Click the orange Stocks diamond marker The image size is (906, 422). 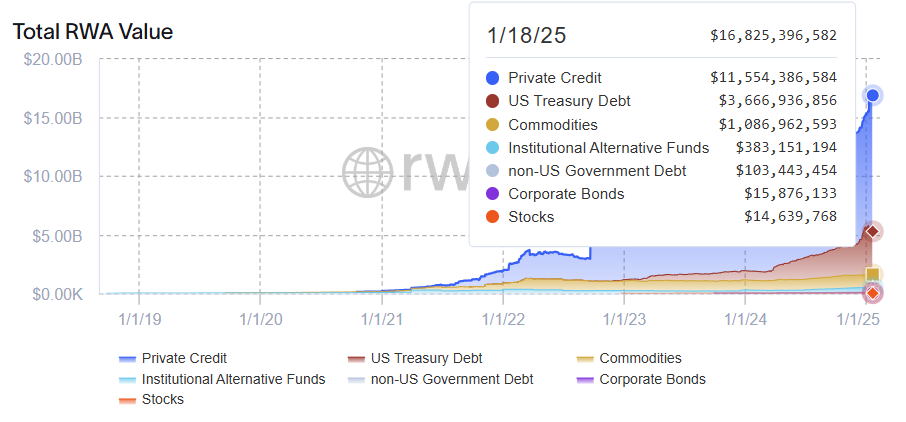pos(872,293)
